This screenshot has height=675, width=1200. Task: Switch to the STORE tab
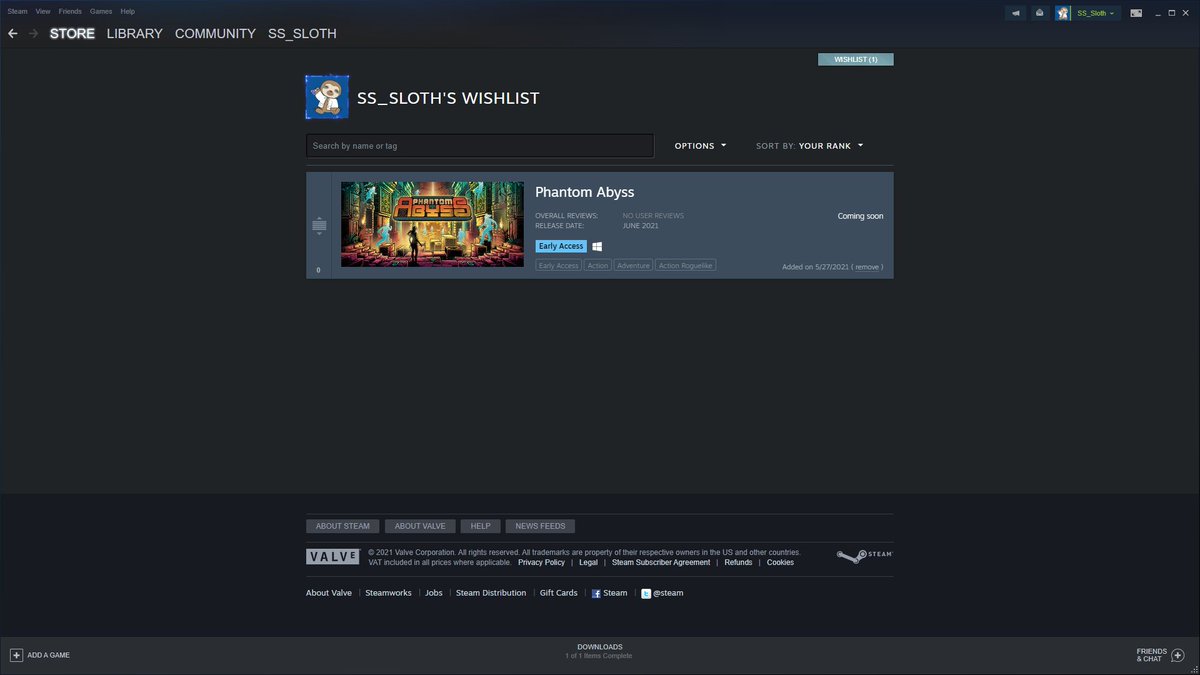(x=72, y=34)
